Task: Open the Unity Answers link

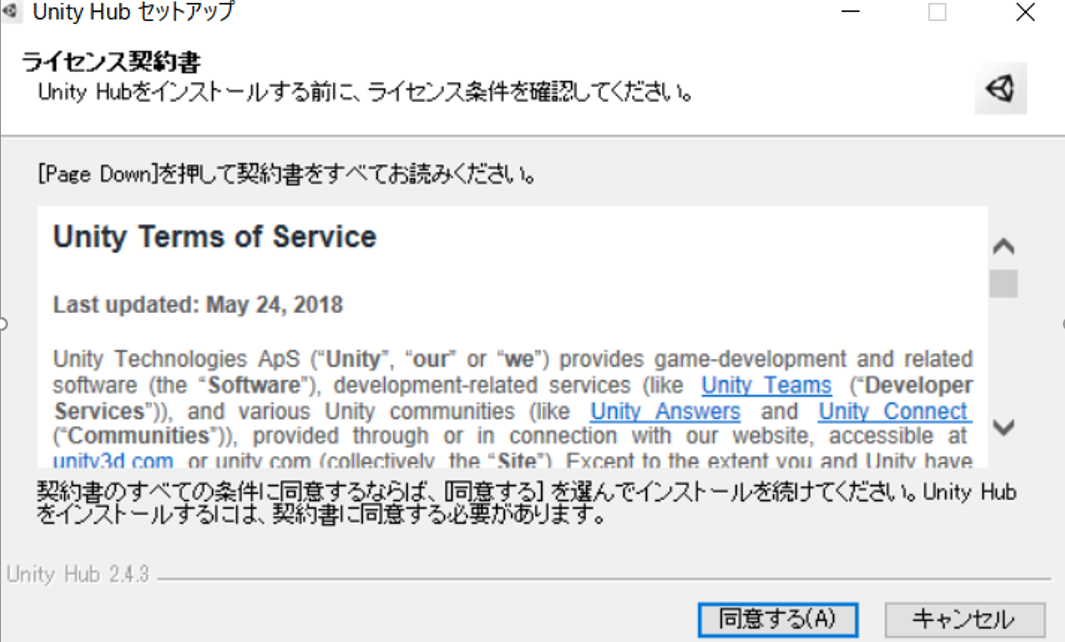Action: pos(665,411)
